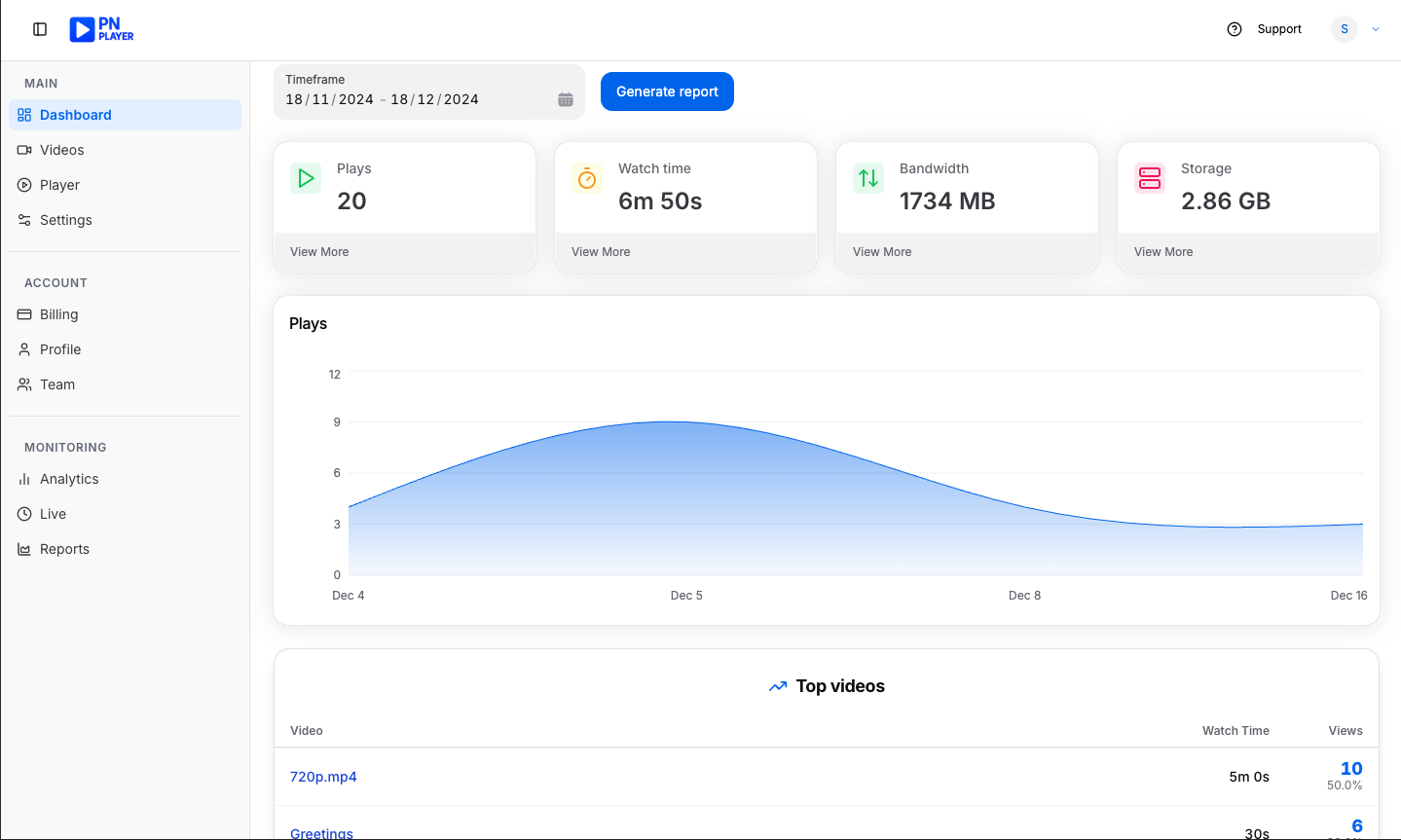
Task: Collapse the sidebar using the panel icon
Action: 39,29
